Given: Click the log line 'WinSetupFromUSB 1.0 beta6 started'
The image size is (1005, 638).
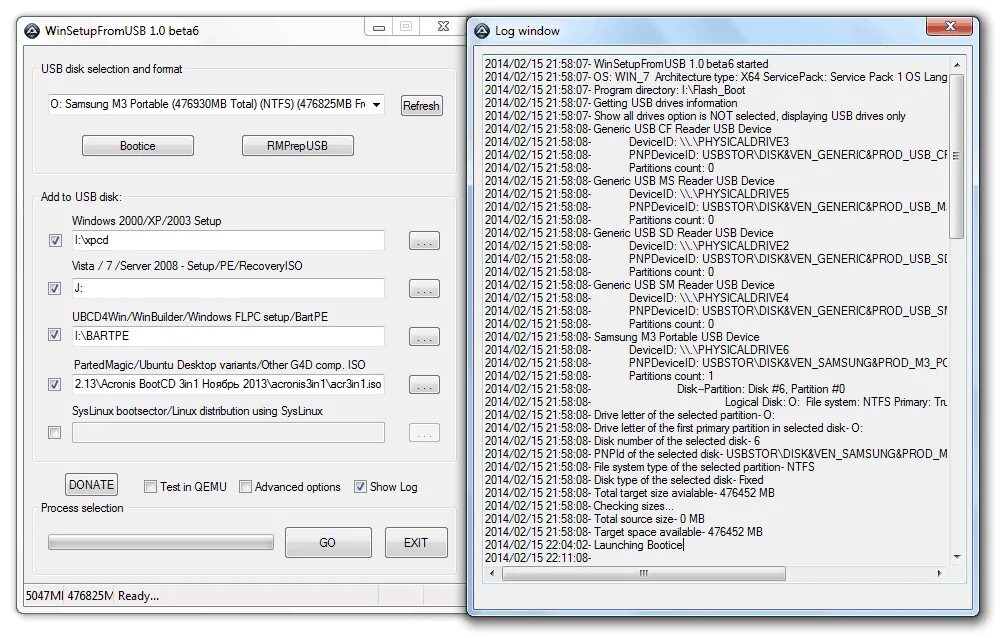Looking at the screenshot, I should pos(681,64).
